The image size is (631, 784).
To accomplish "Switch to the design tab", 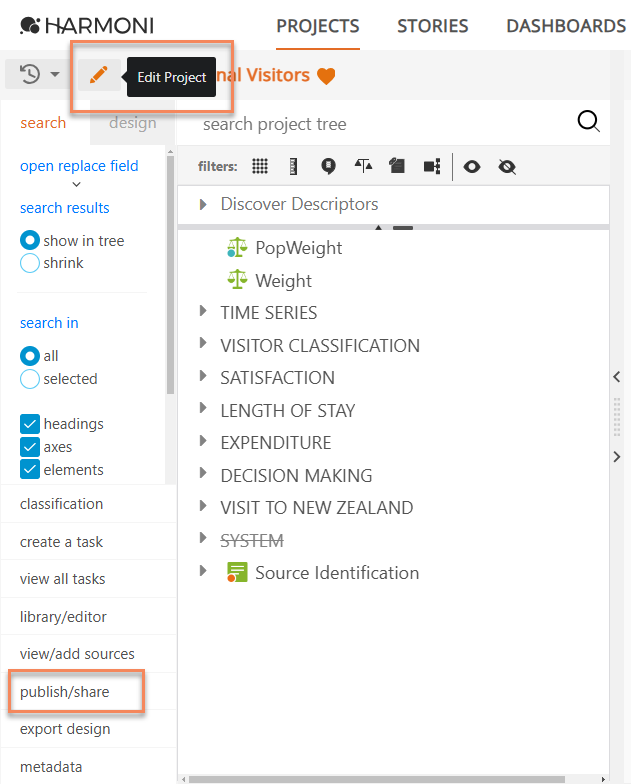I will pos(132,123).
